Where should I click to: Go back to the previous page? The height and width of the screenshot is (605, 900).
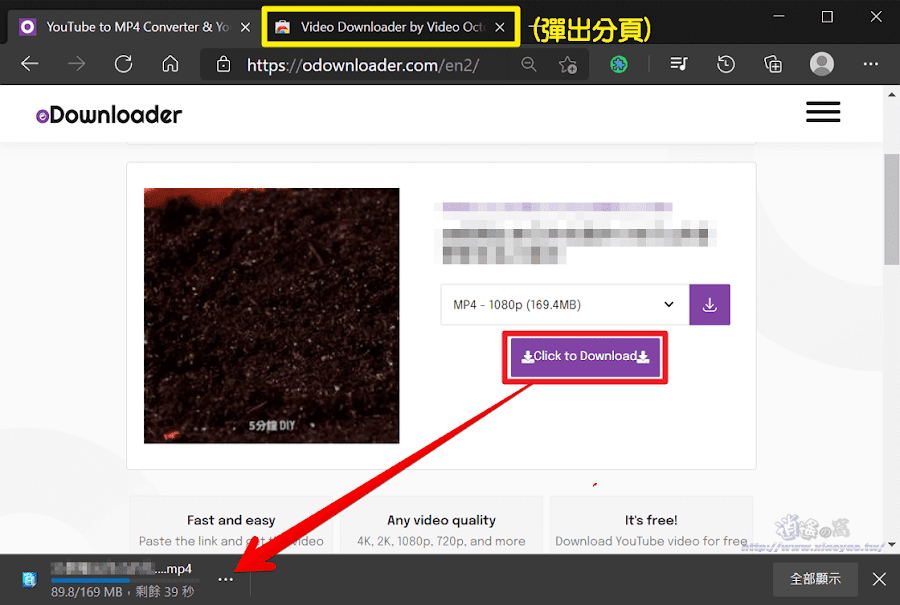pos(29,64)
